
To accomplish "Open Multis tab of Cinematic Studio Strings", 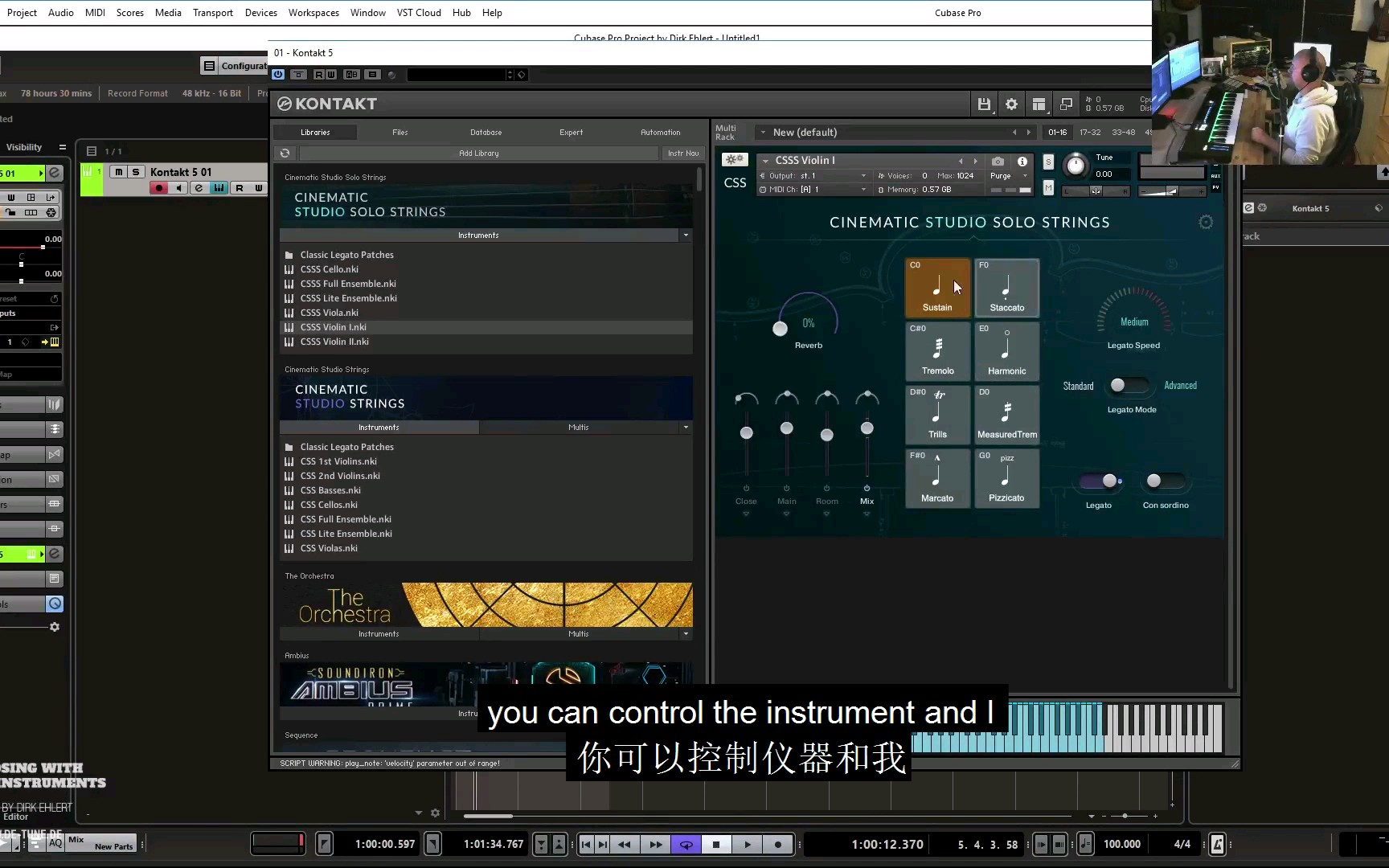I will (x=579, y=428).
